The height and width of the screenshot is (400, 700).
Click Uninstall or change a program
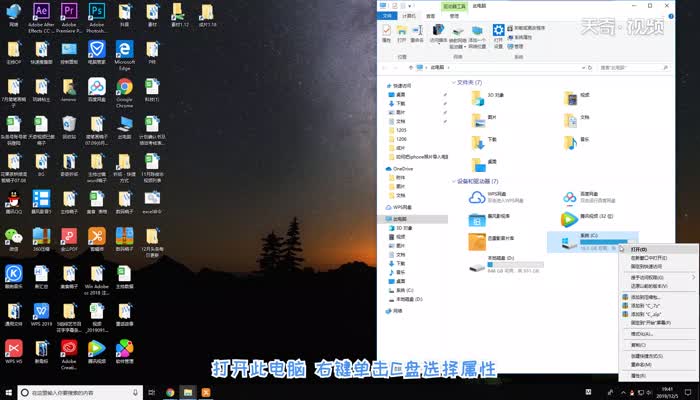526,28
